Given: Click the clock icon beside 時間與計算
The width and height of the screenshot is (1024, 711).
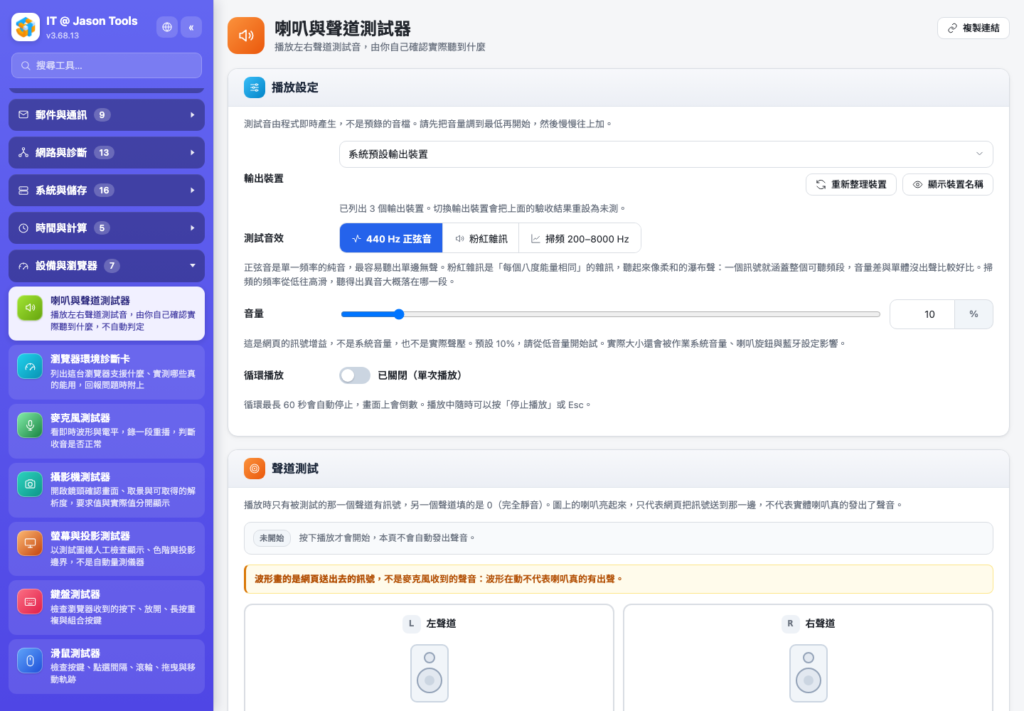Looking at the screenshot, I should [x=24, y=228].
